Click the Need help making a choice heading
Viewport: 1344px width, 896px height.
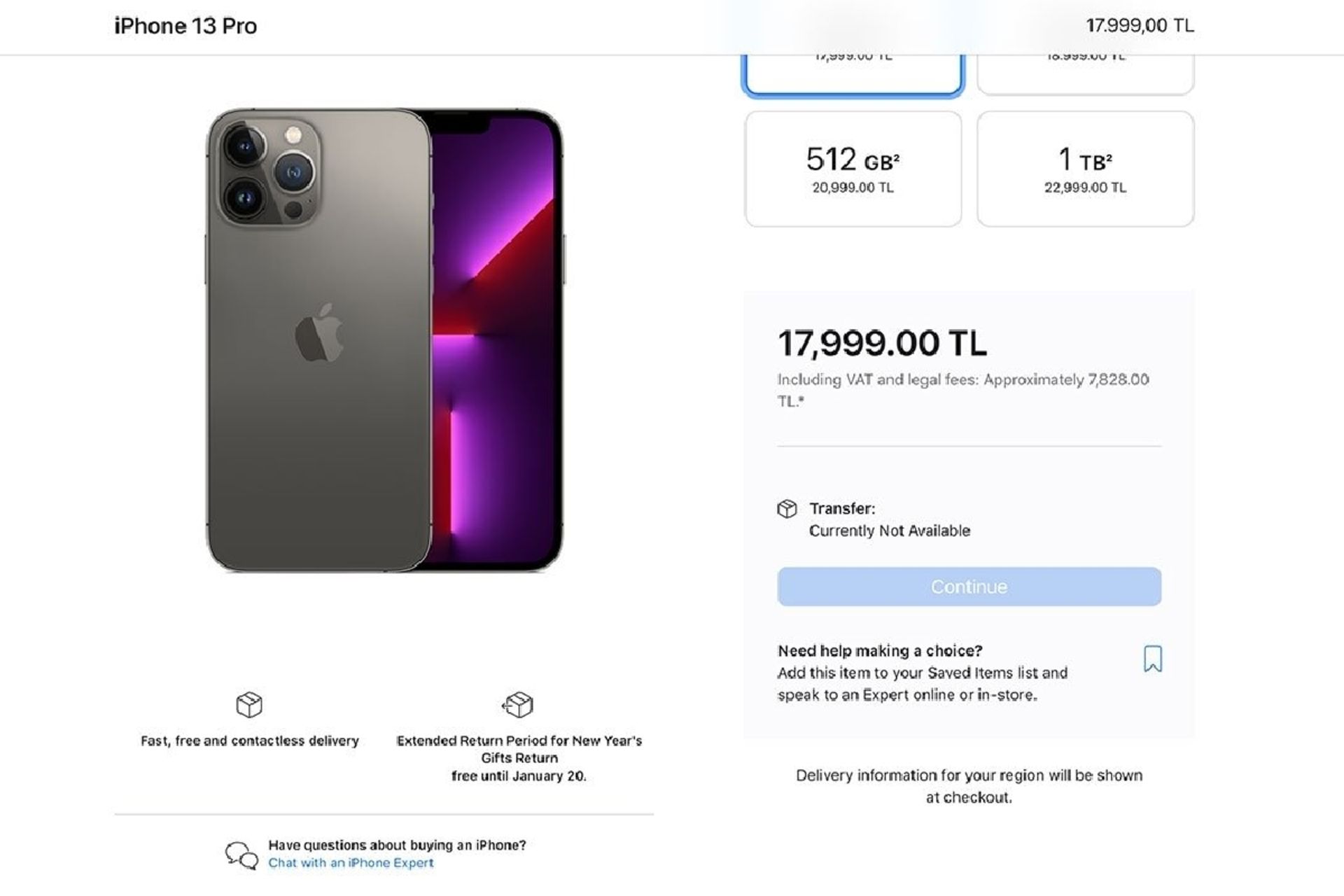[880, 650]
